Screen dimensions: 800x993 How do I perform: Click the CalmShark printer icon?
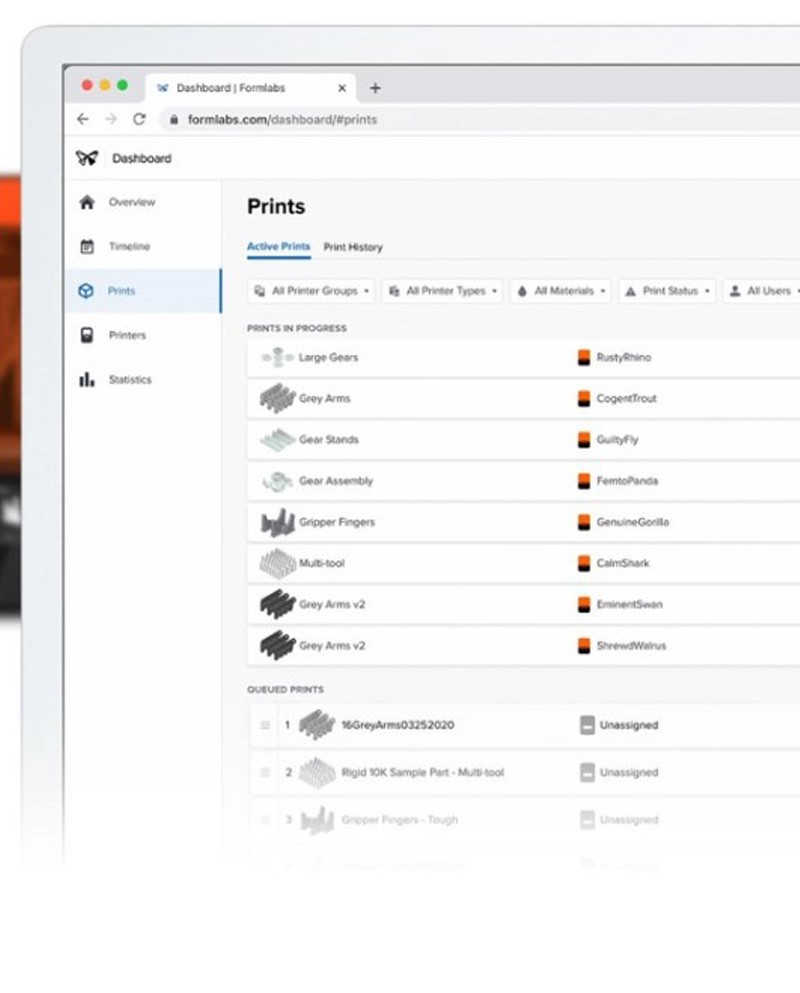[584, 563]
